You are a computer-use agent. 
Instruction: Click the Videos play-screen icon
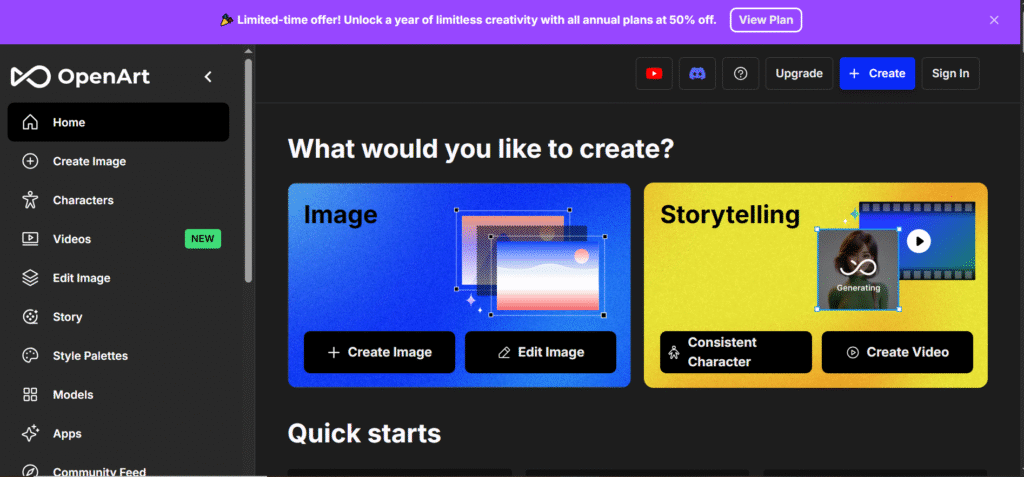(x=30, y=239)
